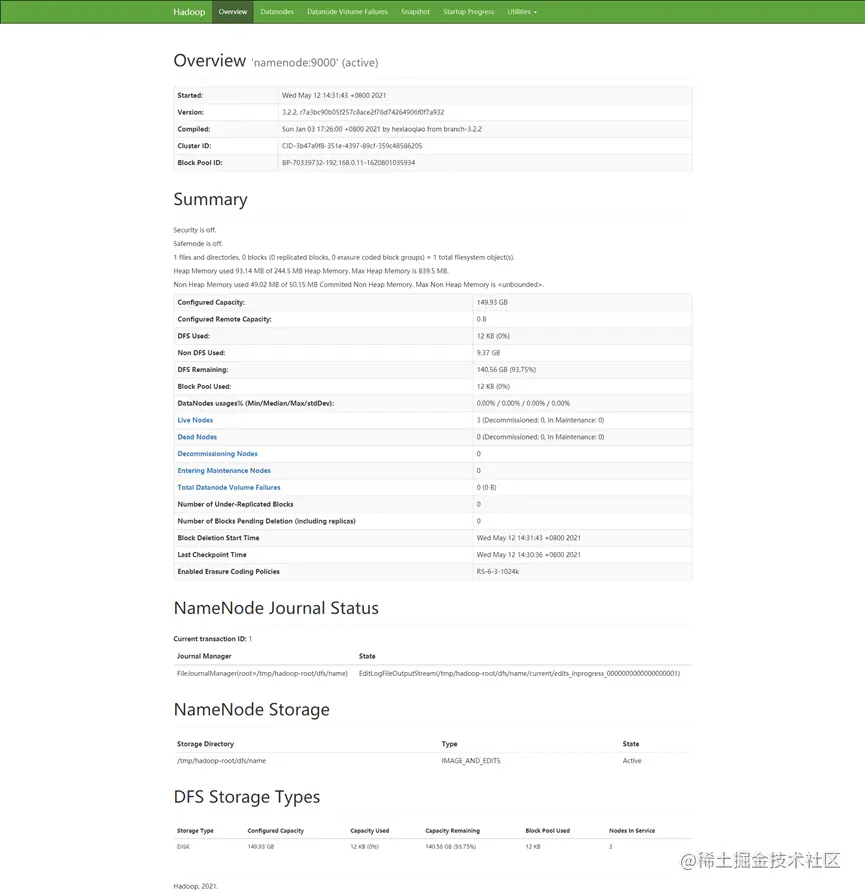Click Configured Remote Capacity value 0 B

click(x=481, y=319)
